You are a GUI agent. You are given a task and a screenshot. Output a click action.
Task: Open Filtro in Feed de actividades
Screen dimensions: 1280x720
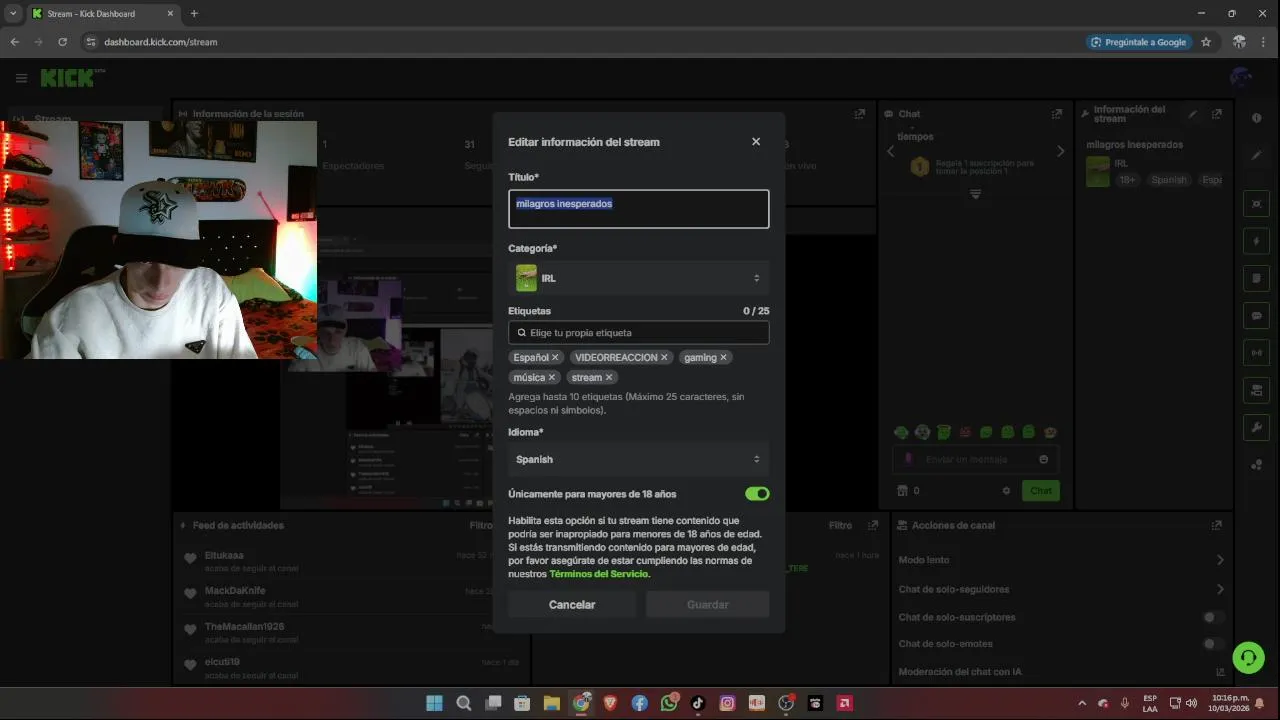coord(481,525)
